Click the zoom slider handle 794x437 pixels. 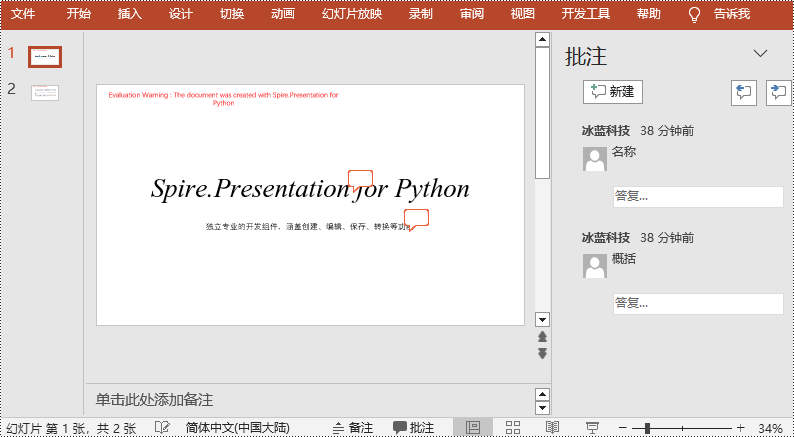(647, 428)
